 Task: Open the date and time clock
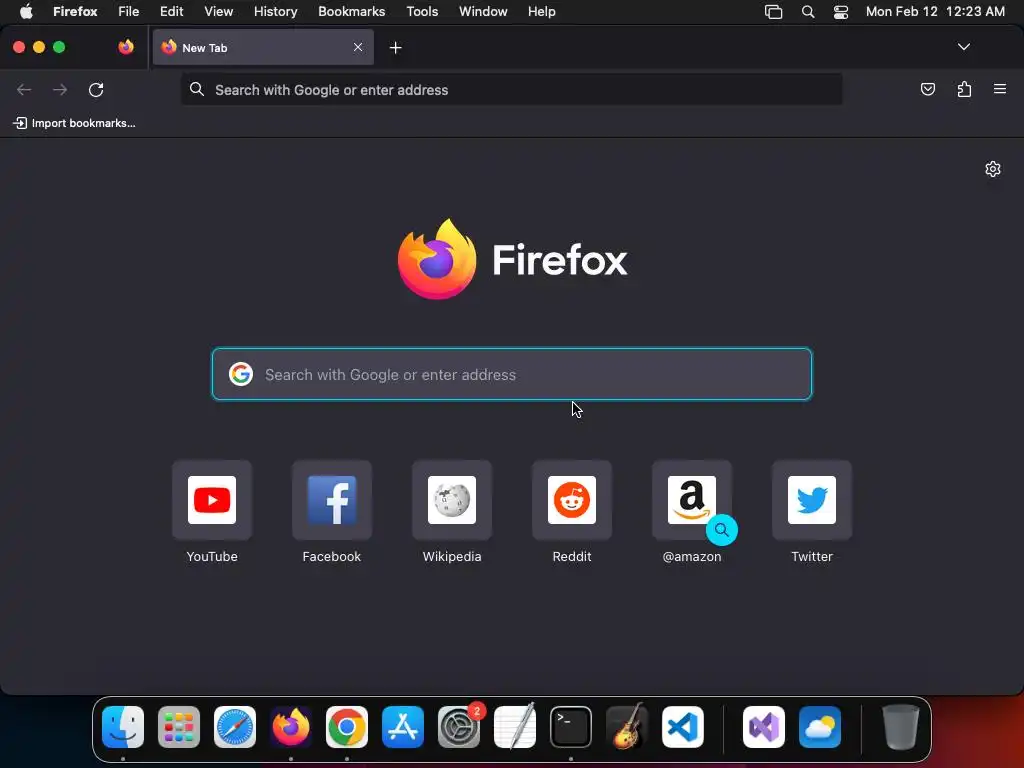click(x=935, y=12)
